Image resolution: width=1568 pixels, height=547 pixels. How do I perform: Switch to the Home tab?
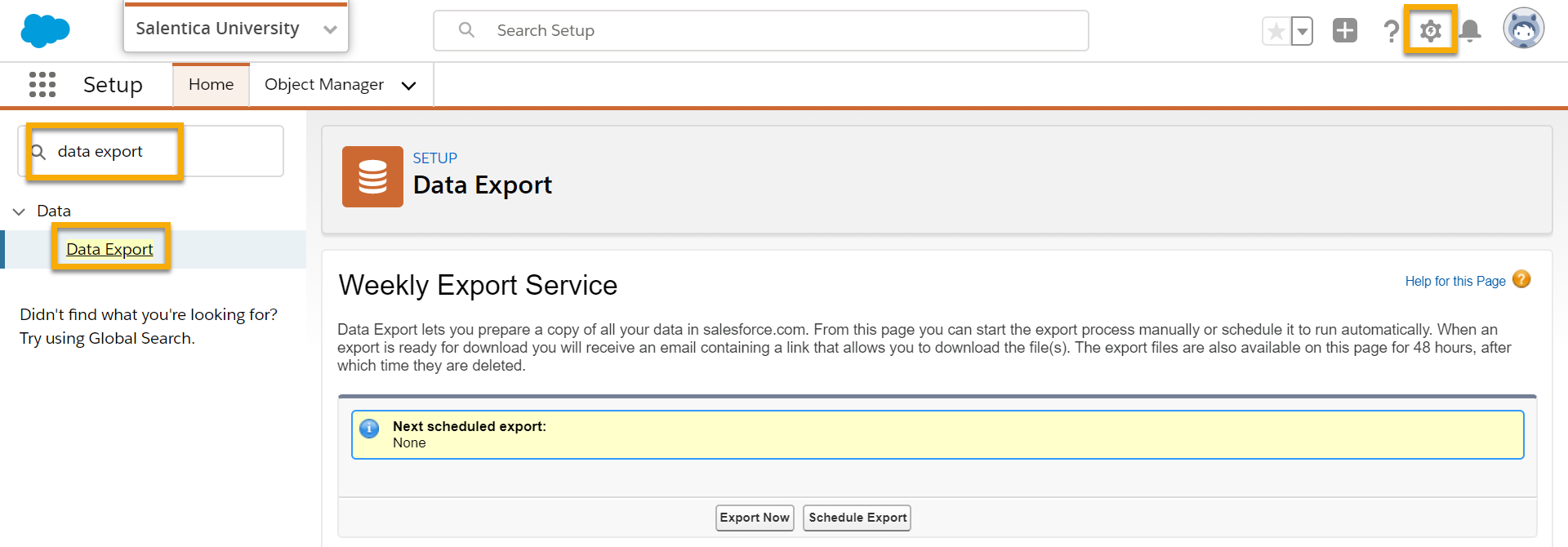211,84
